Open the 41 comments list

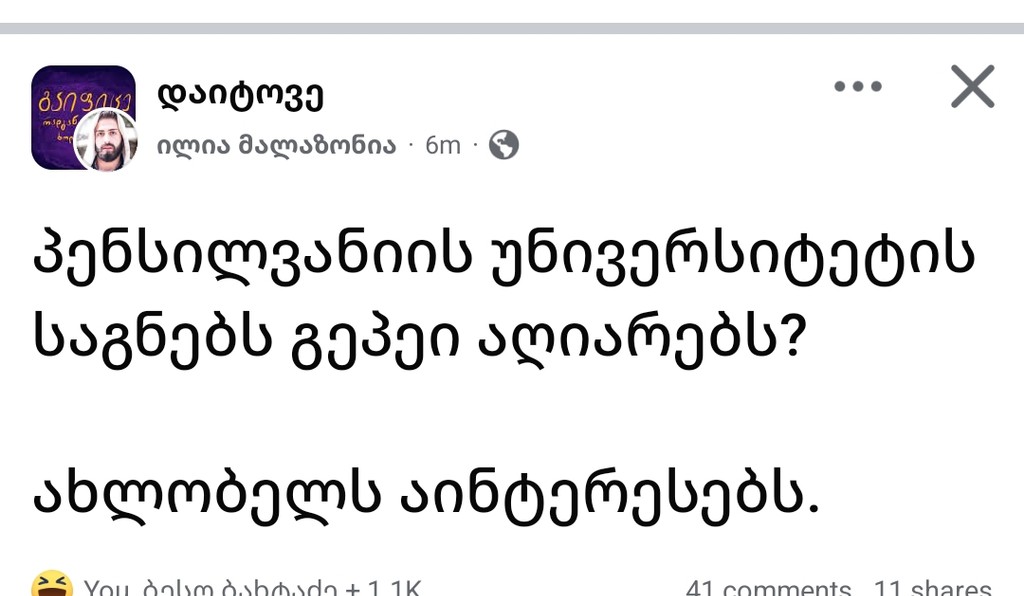pyautogui.click(x=768, y=588)
